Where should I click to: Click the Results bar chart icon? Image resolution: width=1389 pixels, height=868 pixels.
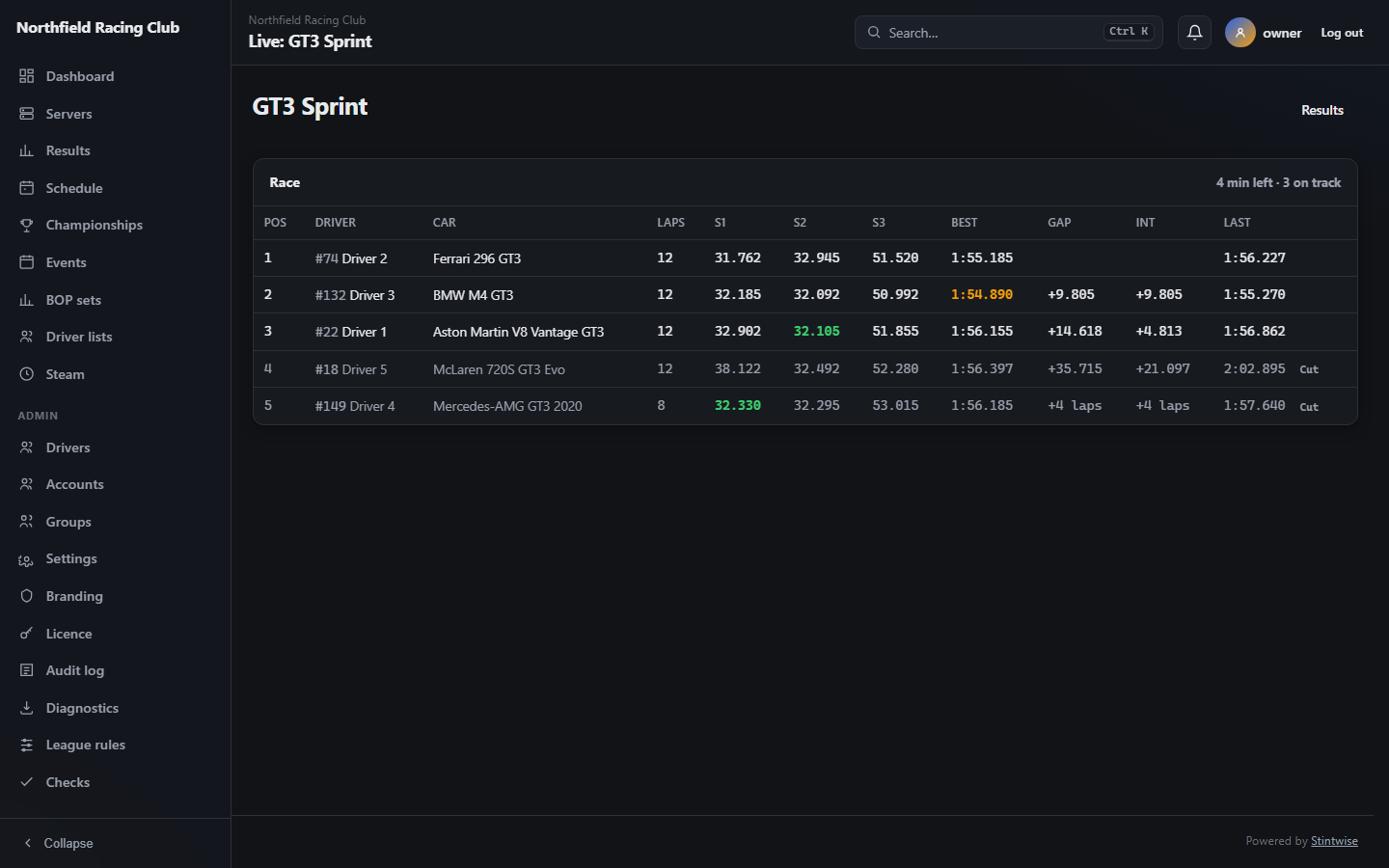(27, 150)
